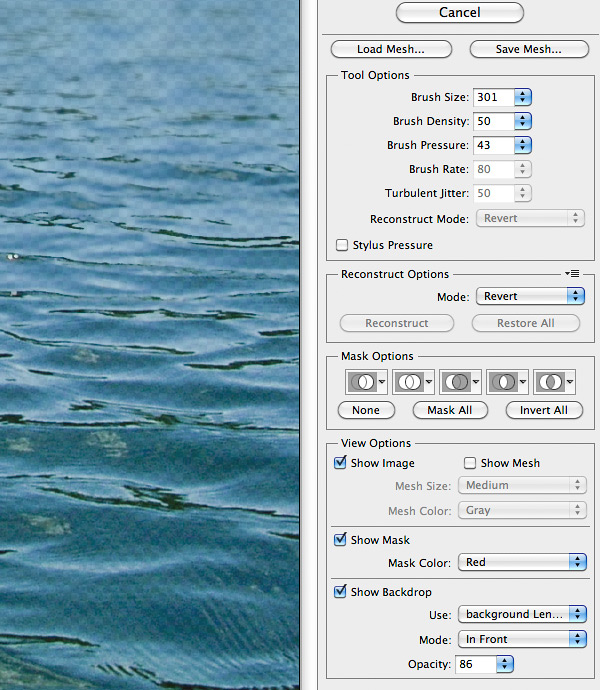Click the Invert All button
600x690 pixels.
(544, 410)
